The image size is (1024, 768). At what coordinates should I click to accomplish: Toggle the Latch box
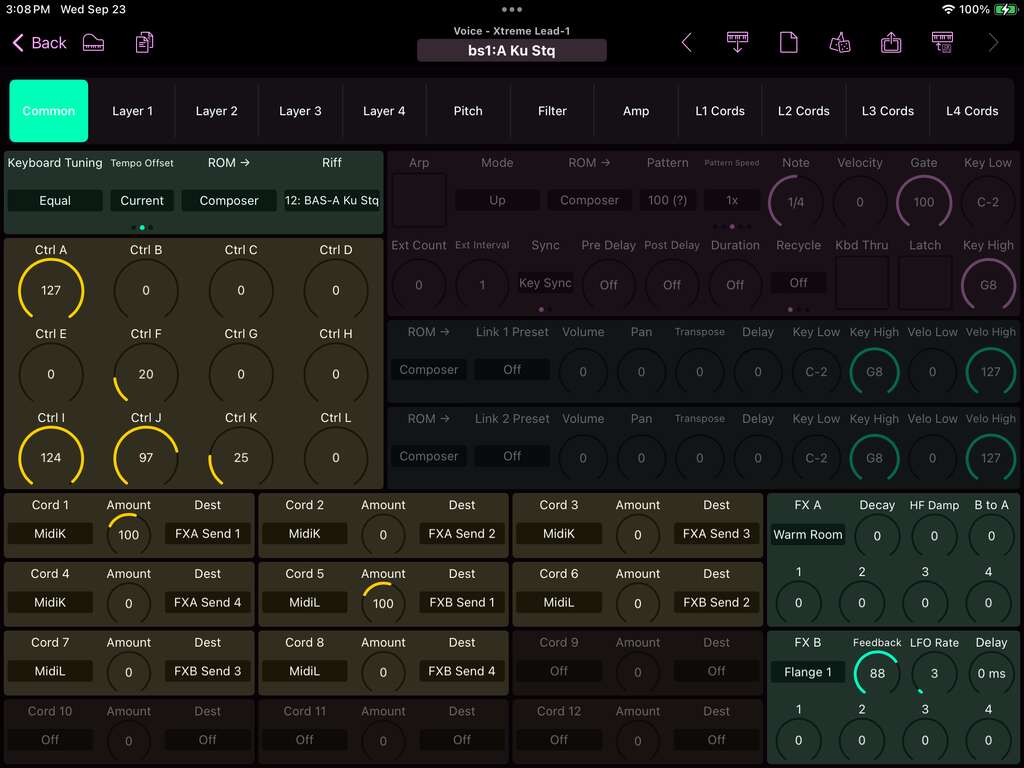pos(925,282)
